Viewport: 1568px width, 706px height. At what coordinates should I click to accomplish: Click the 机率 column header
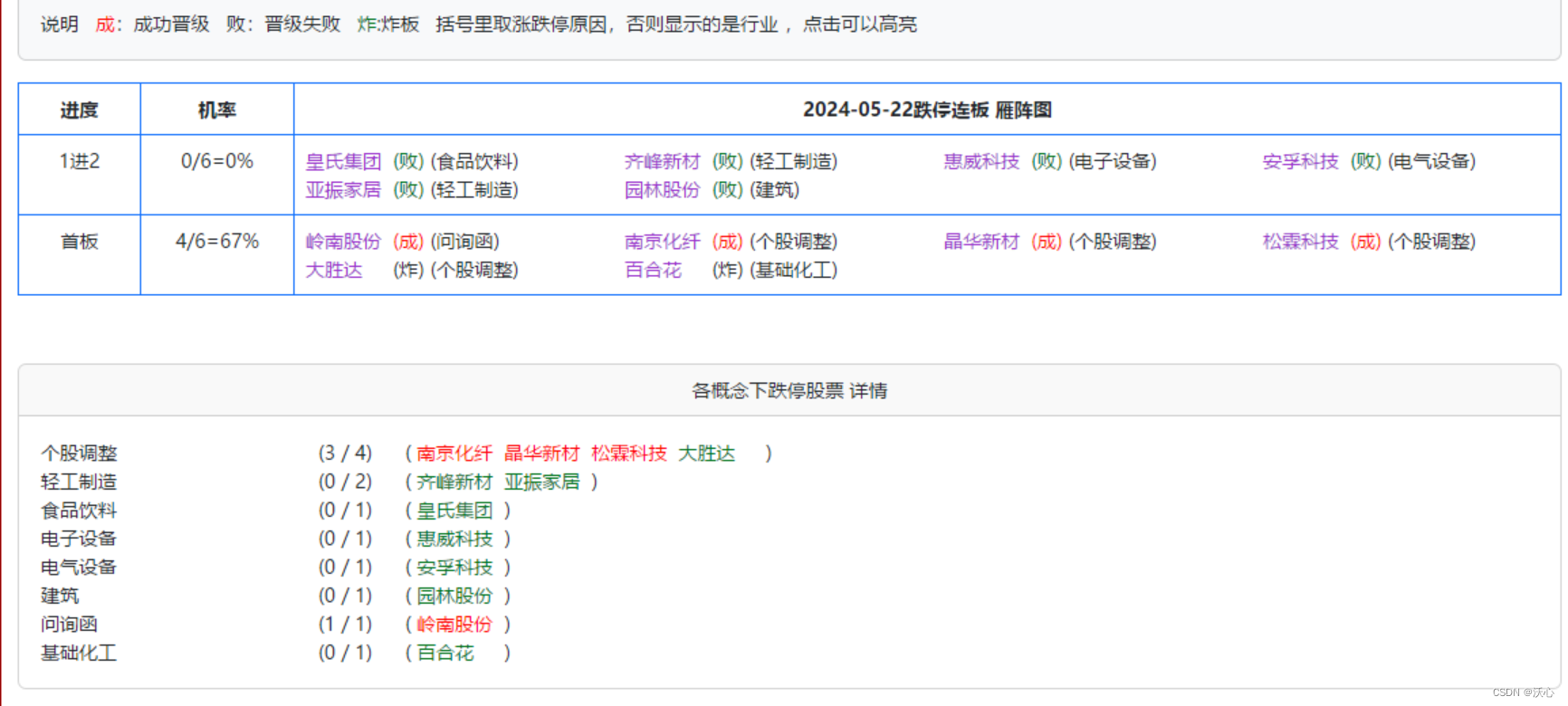click(217, 110)
